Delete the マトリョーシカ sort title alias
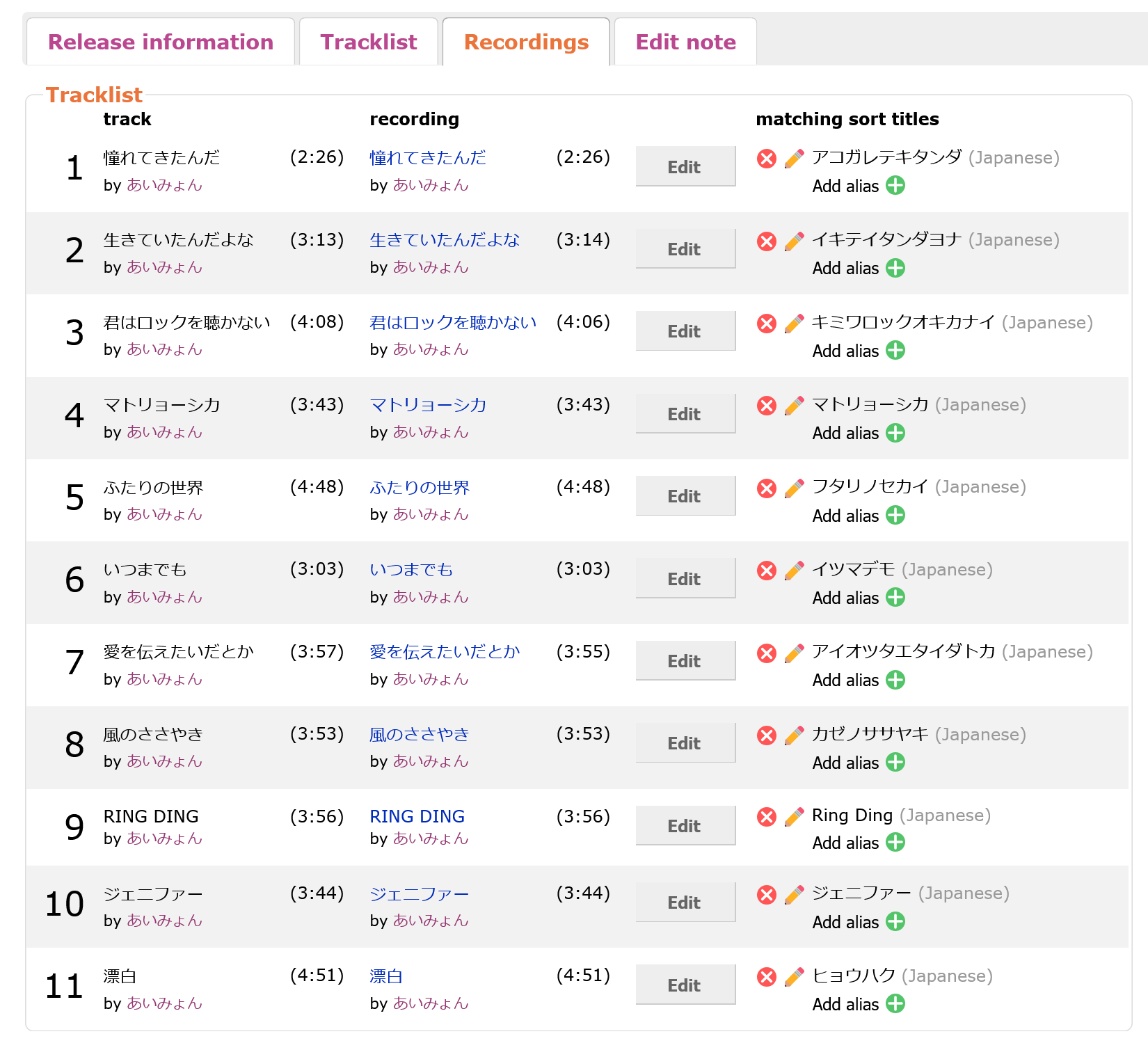The width and height of the screenshot is (1148, 1050). (x=766, y=406)
